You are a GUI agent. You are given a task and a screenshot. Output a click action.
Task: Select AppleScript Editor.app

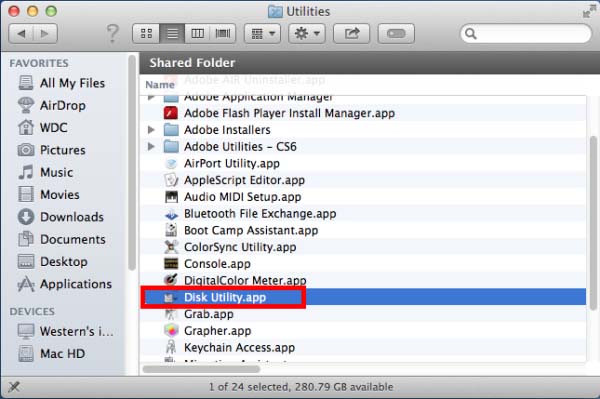click(363, 180)
